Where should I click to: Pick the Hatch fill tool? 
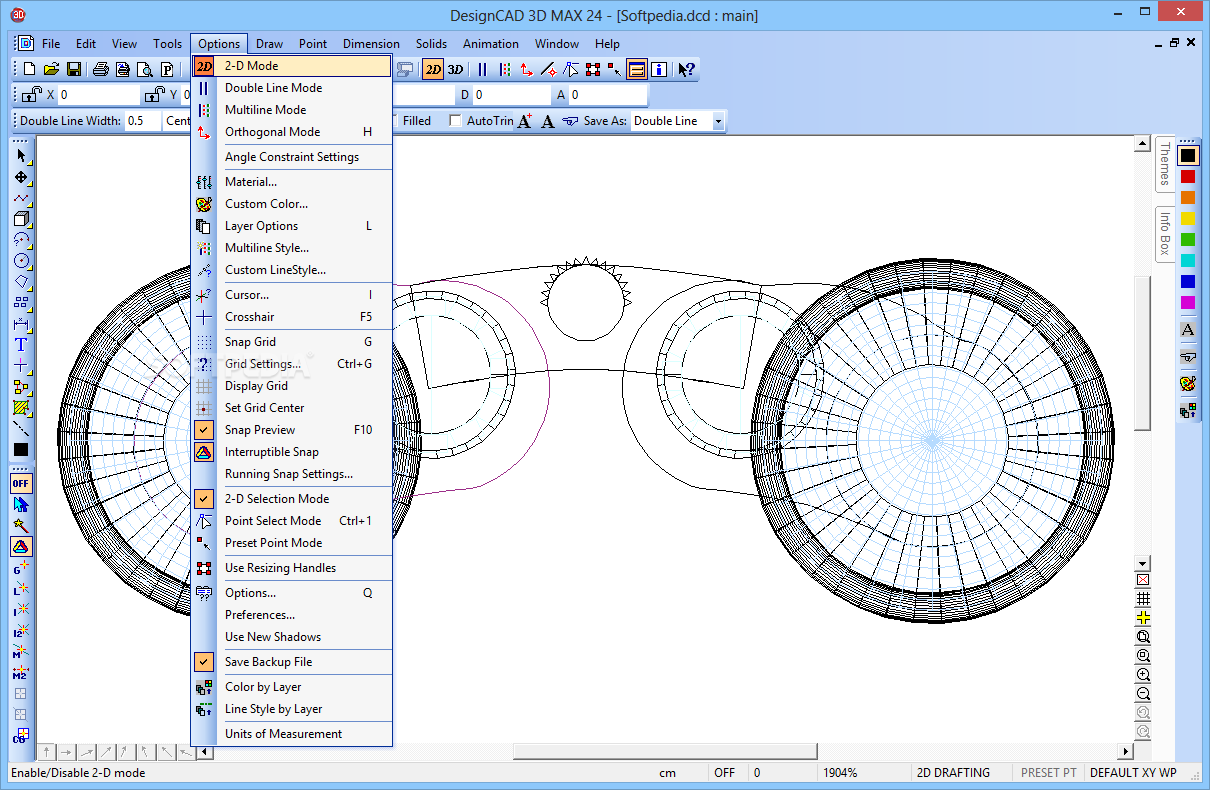pos(21,408)
